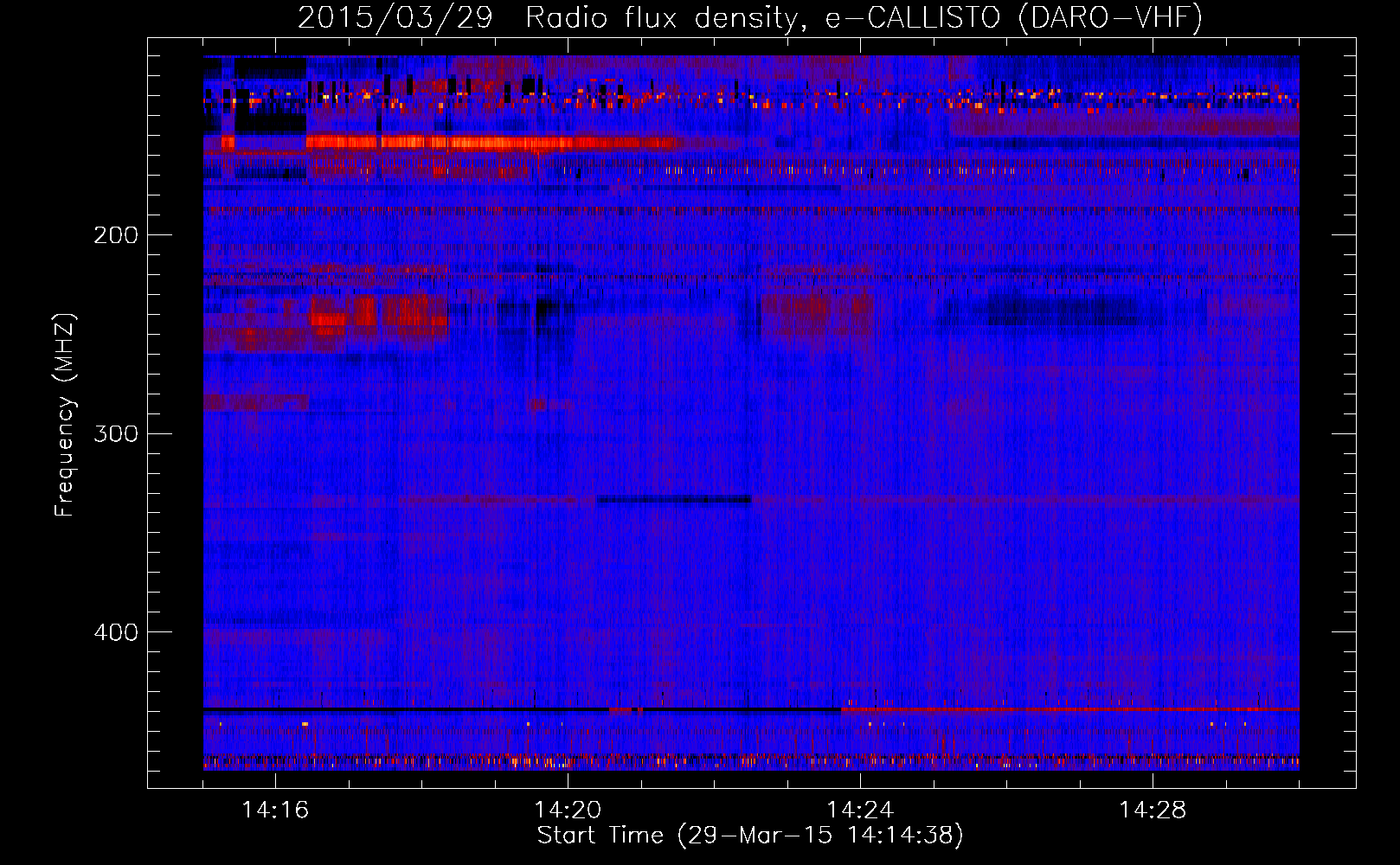Click the "14:16" time tick label
Image resolution: width=1400 pixels, height=865 pixels.
pyautogui.click(x=275, y=811)
